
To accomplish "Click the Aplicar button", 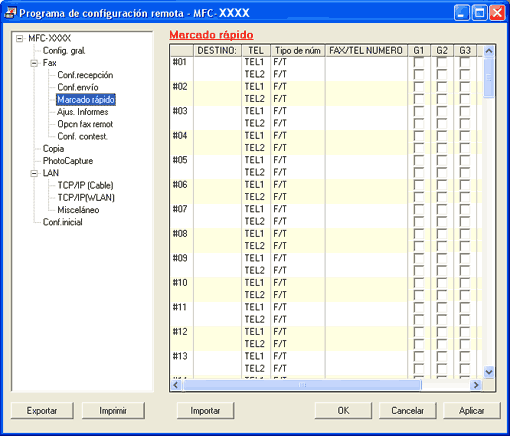I will [472, 411].
